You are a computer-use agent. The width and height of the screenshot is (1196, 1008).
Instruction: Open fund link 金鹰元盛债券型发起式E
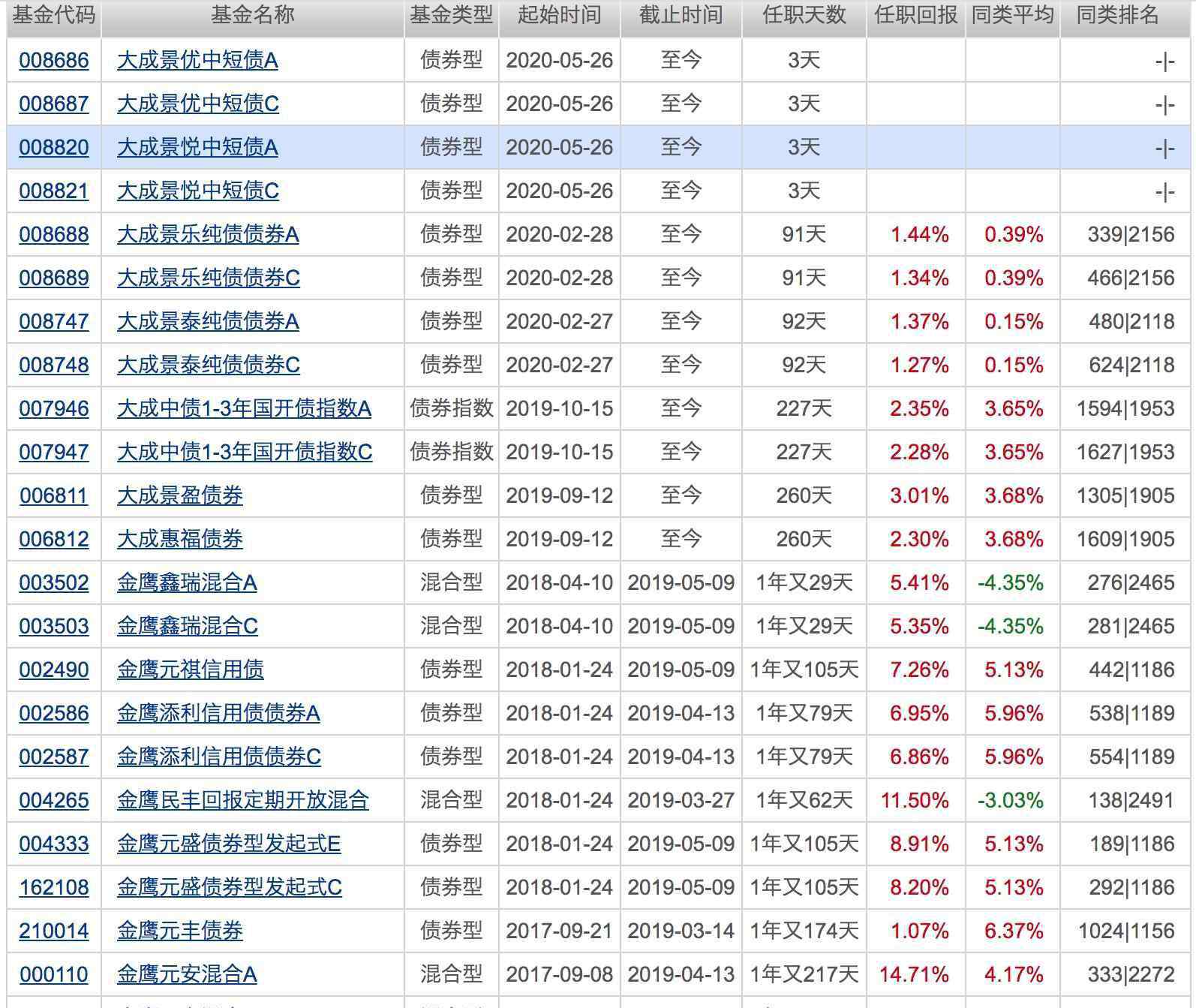point(229,844)
